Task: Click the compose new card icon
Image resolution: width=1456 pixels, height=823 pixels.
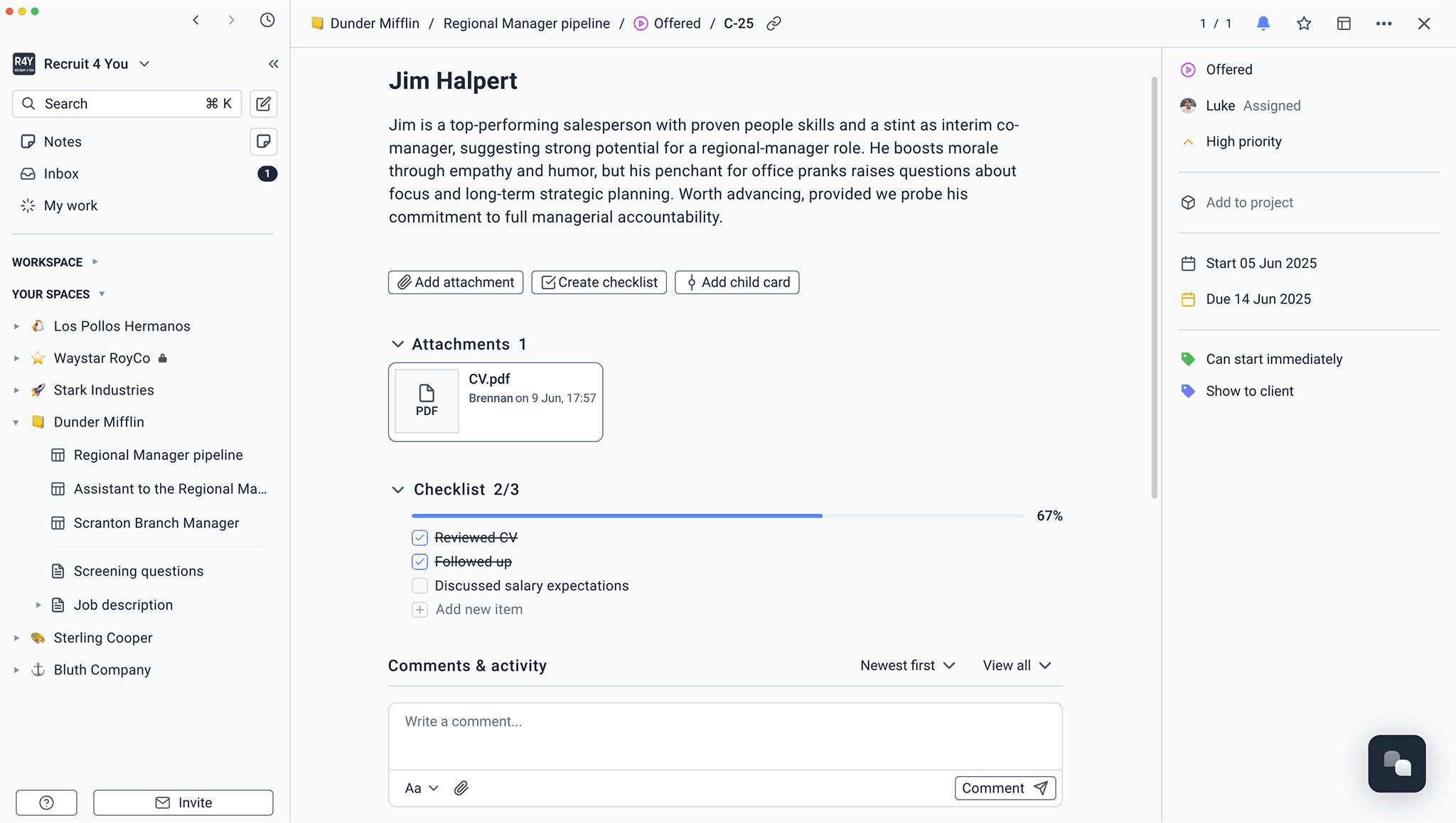Action: click(x=264, y=104)
